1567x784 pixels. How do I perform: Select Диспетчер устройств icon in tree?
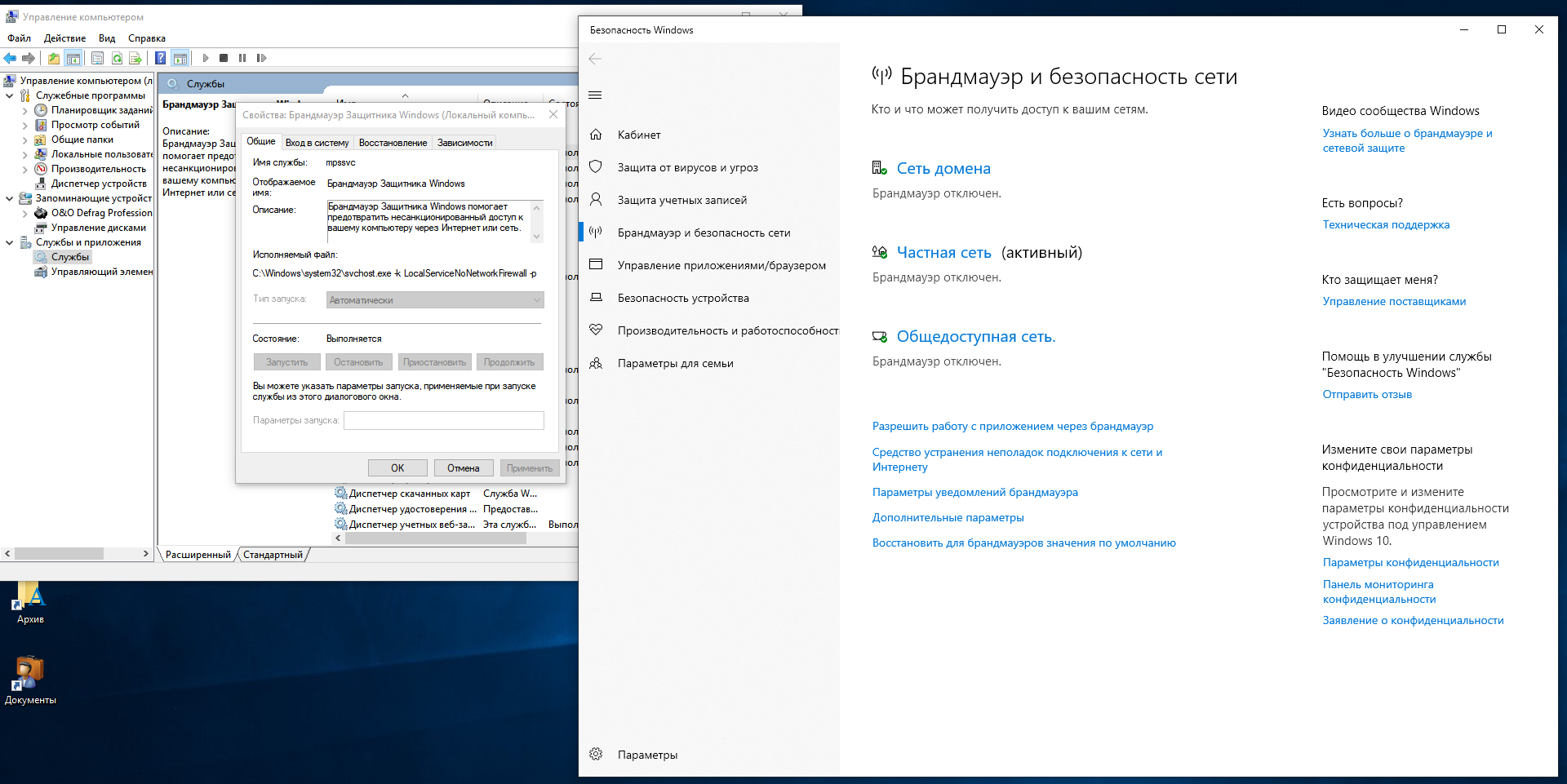(x=41, y=184)
